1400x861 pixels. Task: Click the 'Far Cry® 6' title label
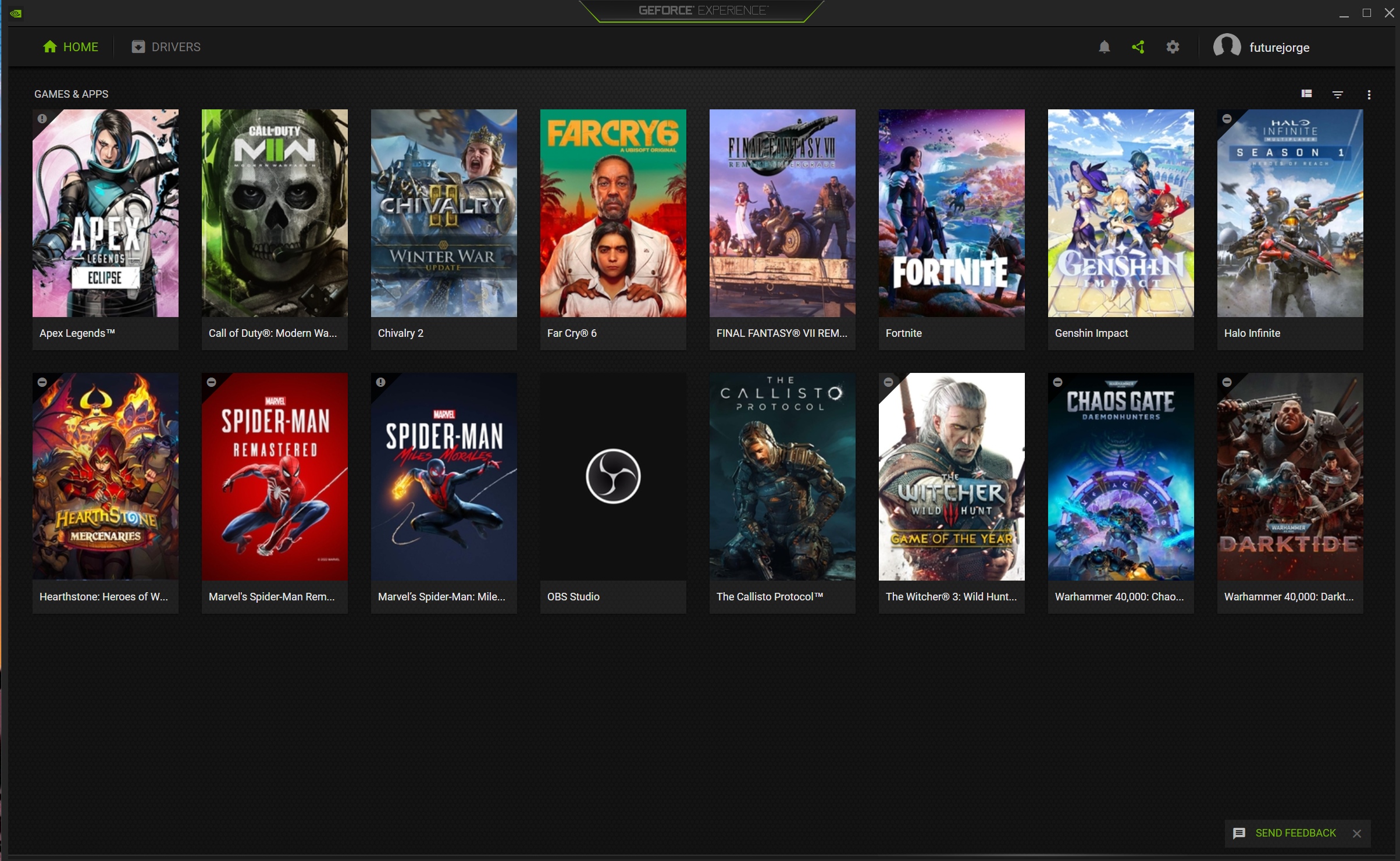coord(572,333)
